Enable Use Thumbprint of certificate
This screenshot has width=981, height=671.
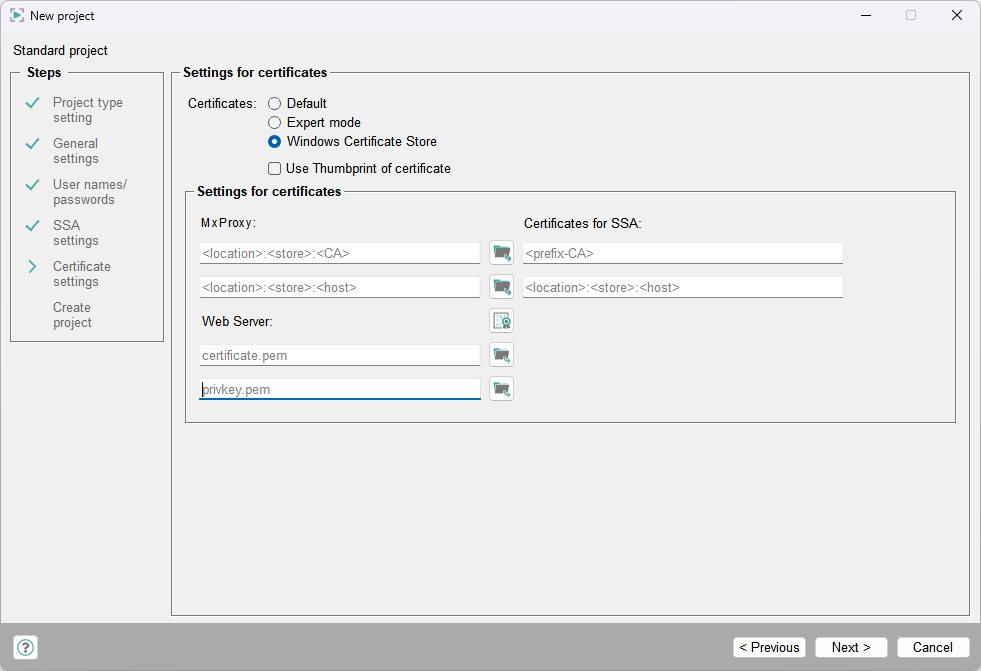(275, 169)
